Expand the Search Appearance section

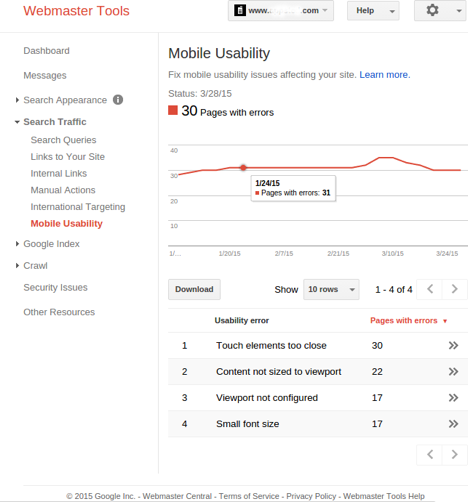click(17, 100)
